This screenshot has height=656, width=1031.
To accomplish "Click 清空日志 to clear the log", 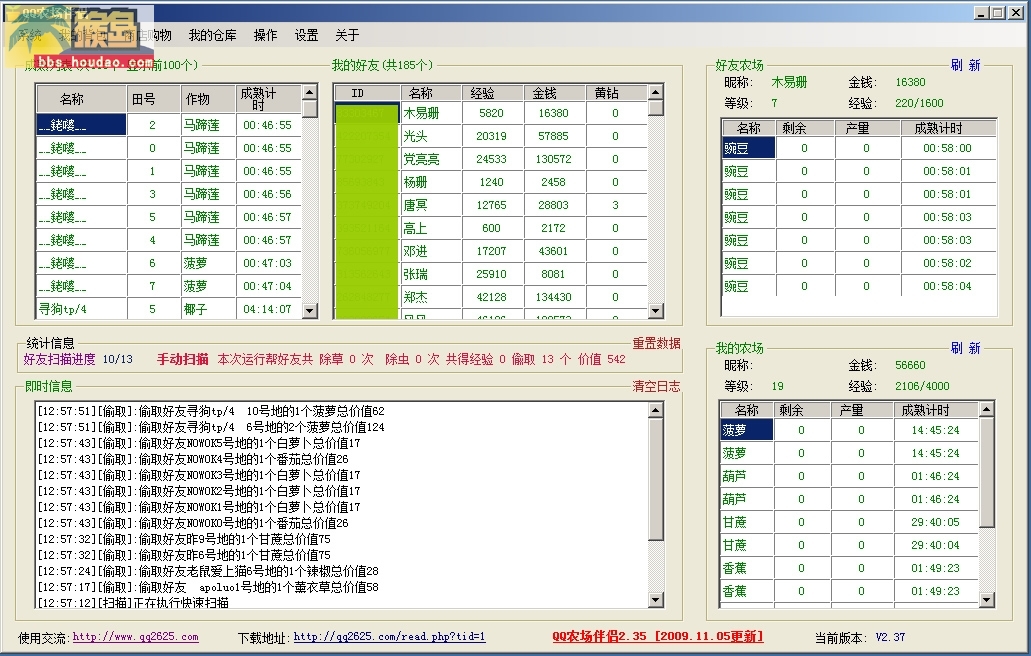I will point(656,387).
